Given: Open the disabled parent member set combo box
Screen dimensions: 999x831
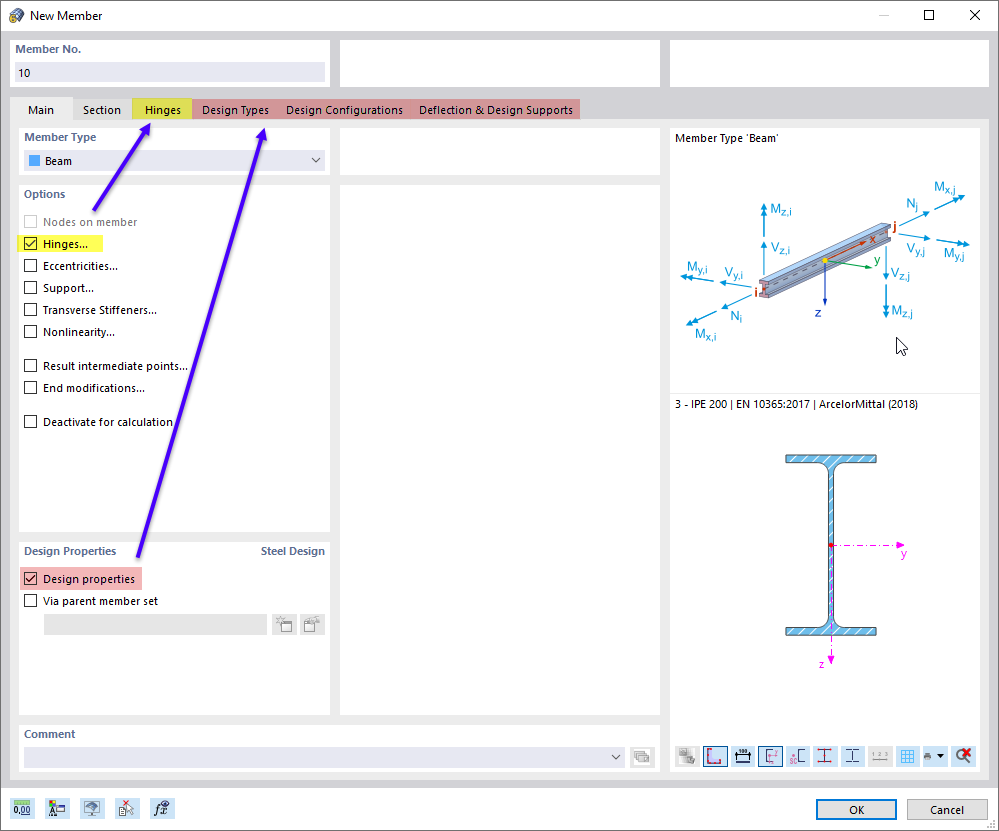Looking at the screenshot, I should 155,625.
